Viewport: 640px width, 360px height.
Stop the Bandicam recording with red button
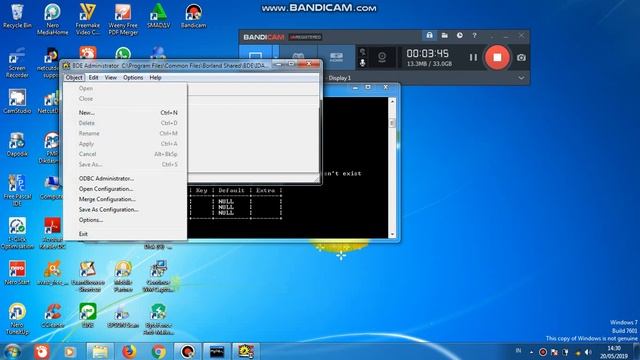[497, 58]
